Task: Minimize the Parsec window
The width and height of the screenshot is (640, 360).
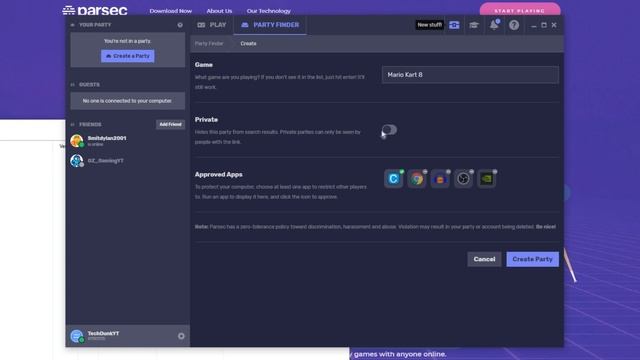Action: tap(533, 25)
